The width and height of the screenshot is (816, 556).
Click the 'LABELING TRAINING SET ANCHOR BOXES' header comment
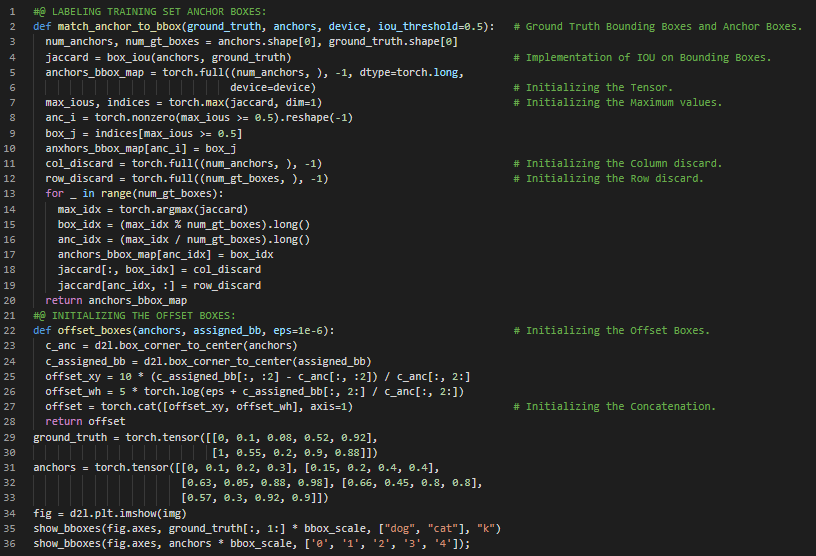pyautogui.click(x=143, y=11)
